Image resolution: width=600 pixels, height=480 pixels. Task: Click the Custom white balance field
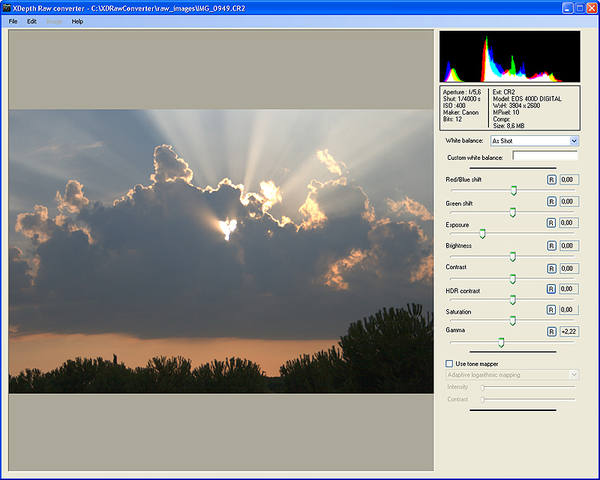[545, 156]
